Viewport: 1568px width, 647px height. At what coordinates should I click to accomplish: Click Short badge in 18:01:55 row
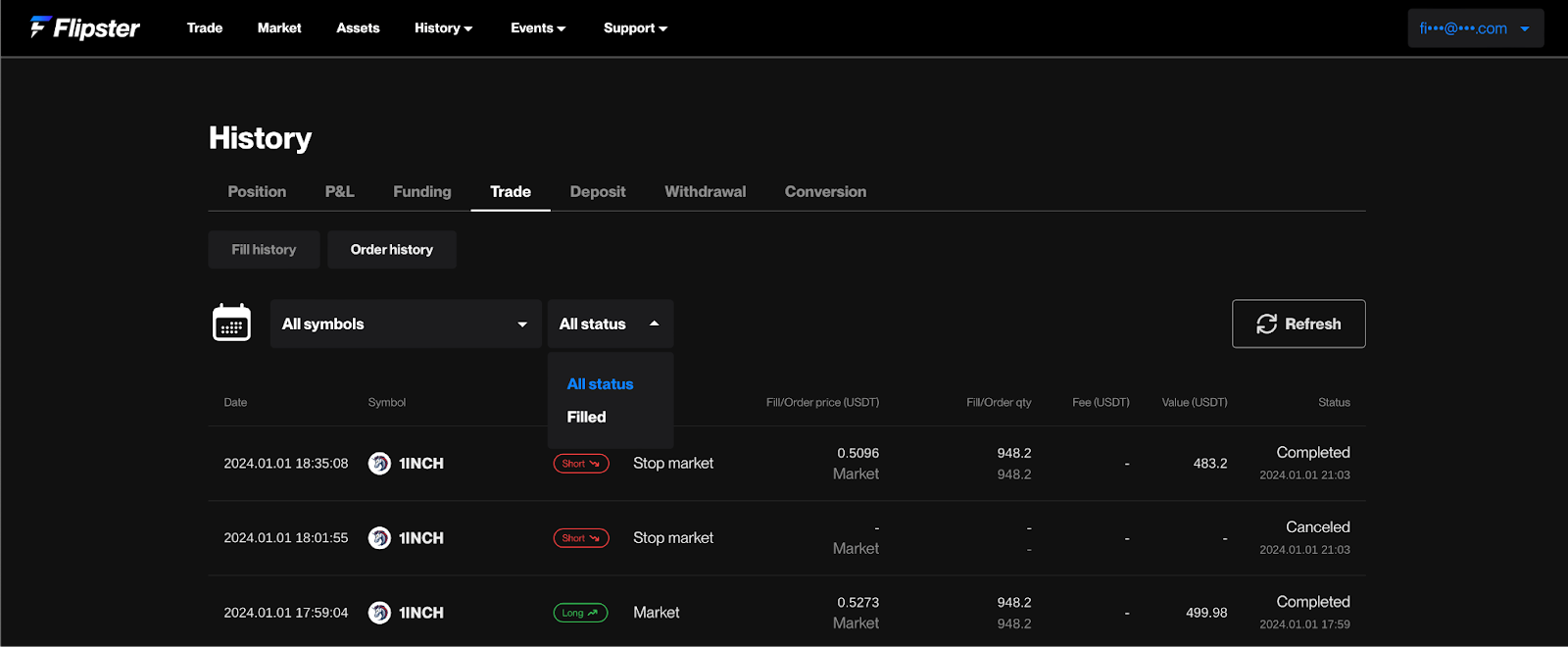581,537
